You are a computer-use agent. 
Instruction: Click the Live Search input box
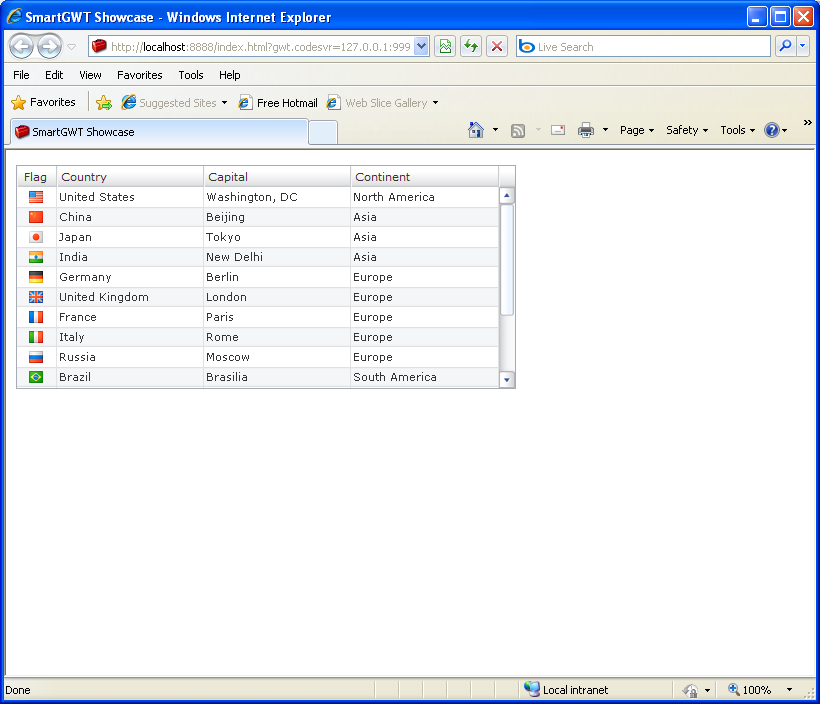pyautogui.click(x=643, y=47)
